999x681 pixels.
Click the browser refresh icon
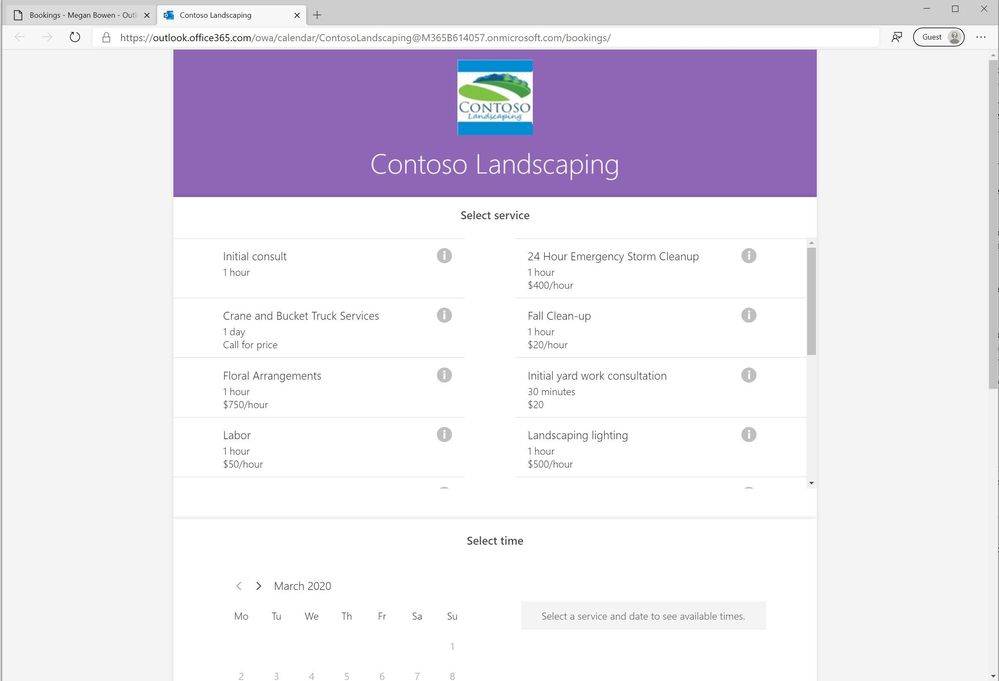(75, 37)
